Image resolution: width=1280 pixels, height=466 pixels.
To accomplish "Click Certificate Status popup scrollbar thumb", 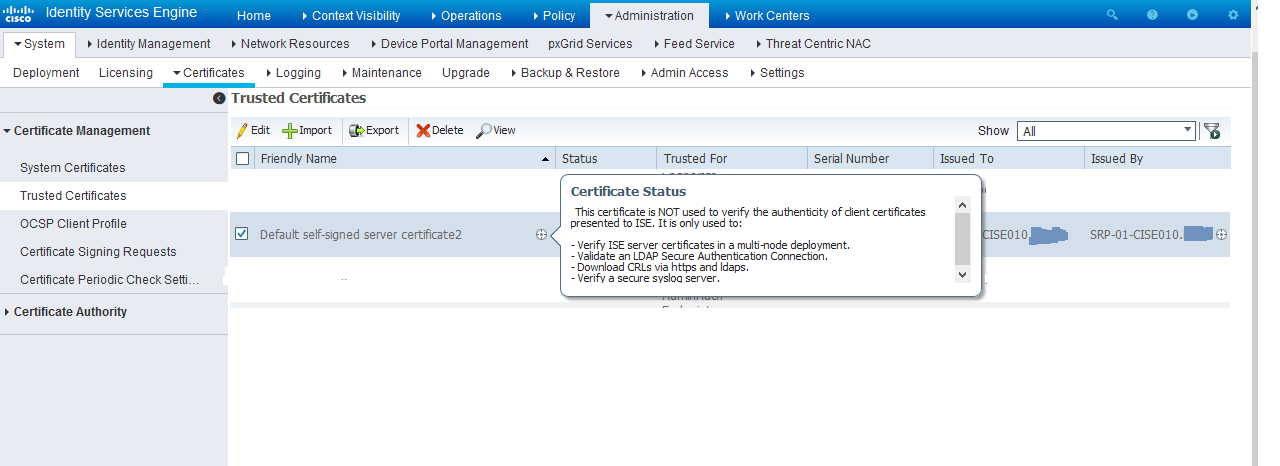I will pos(963,237).
